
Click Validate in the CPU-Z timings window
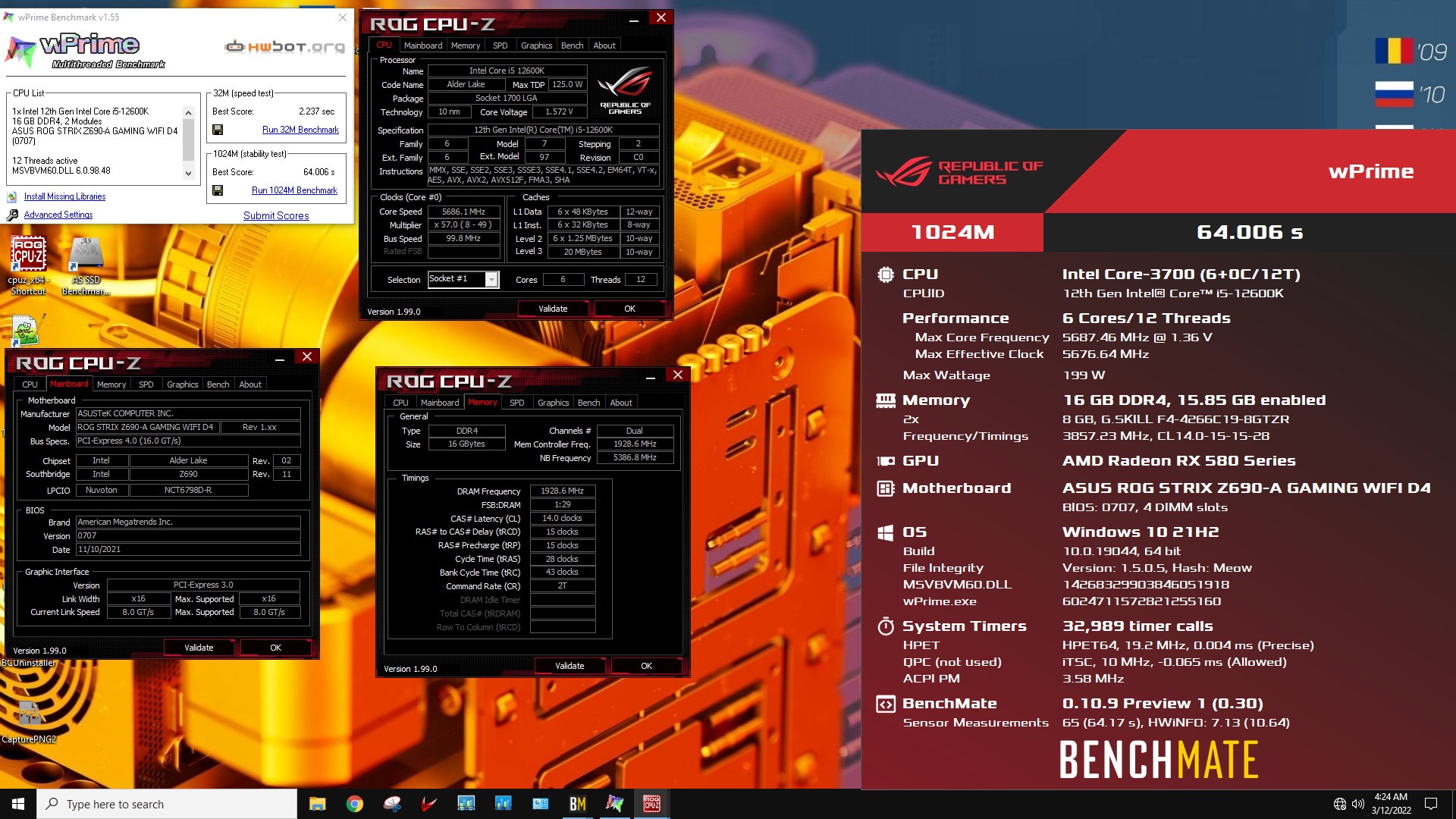[570, 666]
